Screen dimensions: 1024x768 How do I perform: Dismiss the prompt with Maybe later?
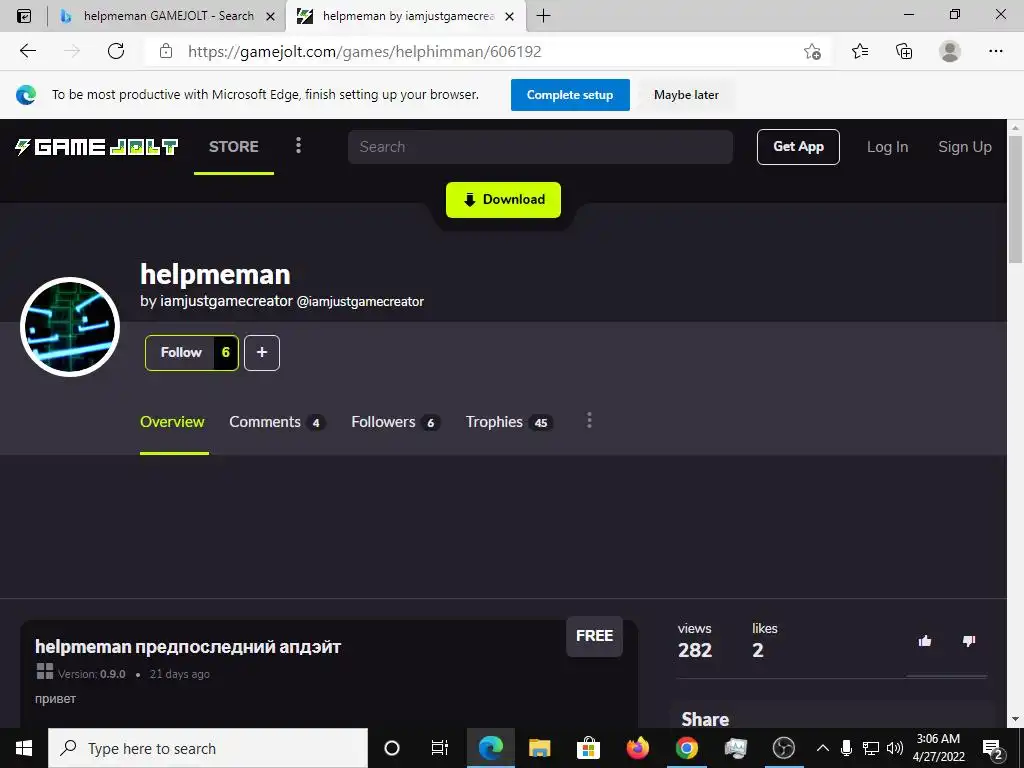coord(686,95)
